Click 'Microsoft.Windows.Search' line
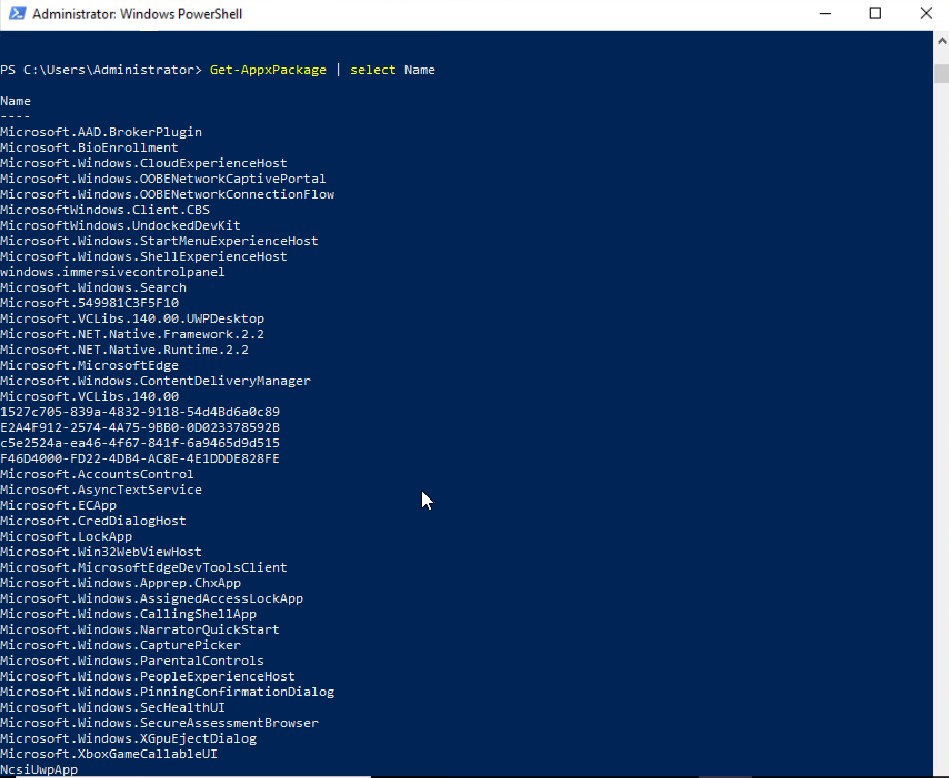Screen dimensions: 949x778 click(x=93, y=288)
